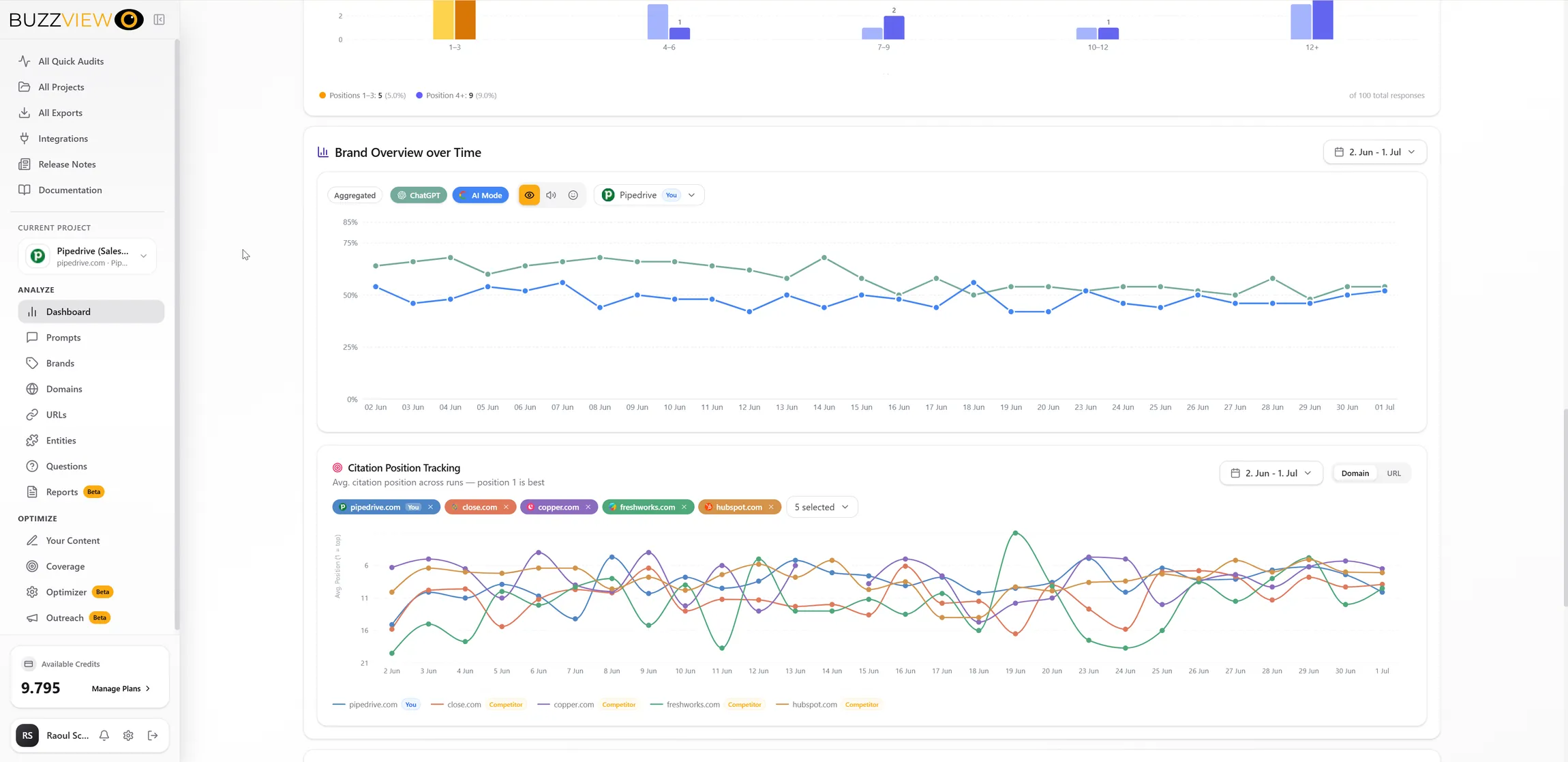Open Citation Position date range dropdown

tap(1271, 473)
